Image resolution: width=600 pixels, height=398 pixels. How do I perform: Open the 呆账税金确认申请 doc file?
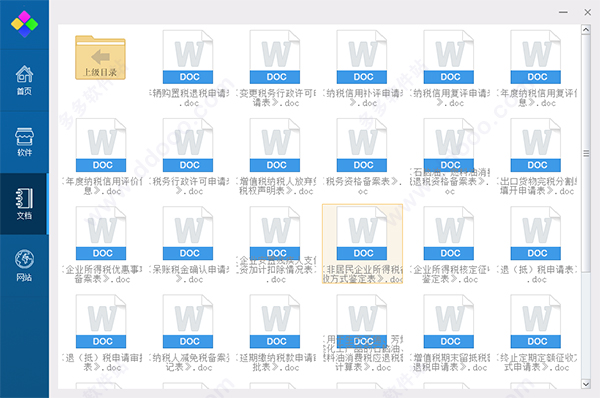(x=188, y=245)
